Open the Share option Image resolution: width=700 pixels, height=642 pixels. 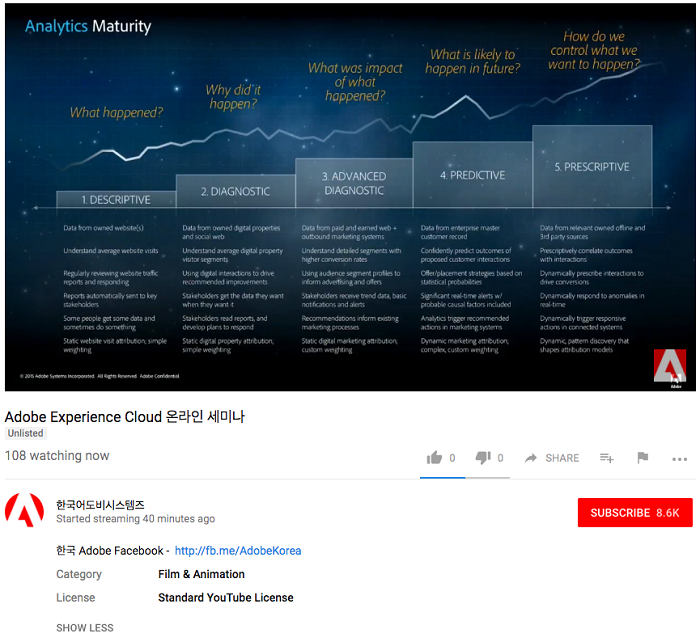552,458
